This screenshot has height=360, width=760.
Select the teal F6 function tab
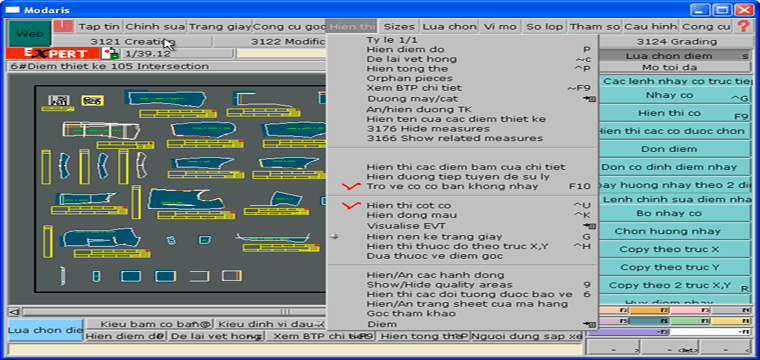click(x=649, y=321)
